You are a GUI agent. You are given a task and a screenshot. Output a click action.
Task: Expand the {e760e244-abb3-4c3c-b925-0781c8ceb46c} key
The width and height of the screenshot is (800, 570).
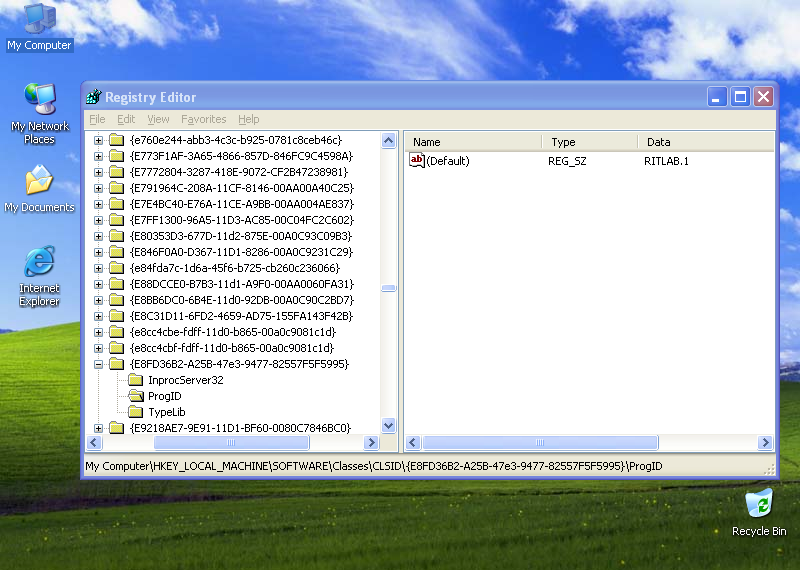click(x=99, y=140)
